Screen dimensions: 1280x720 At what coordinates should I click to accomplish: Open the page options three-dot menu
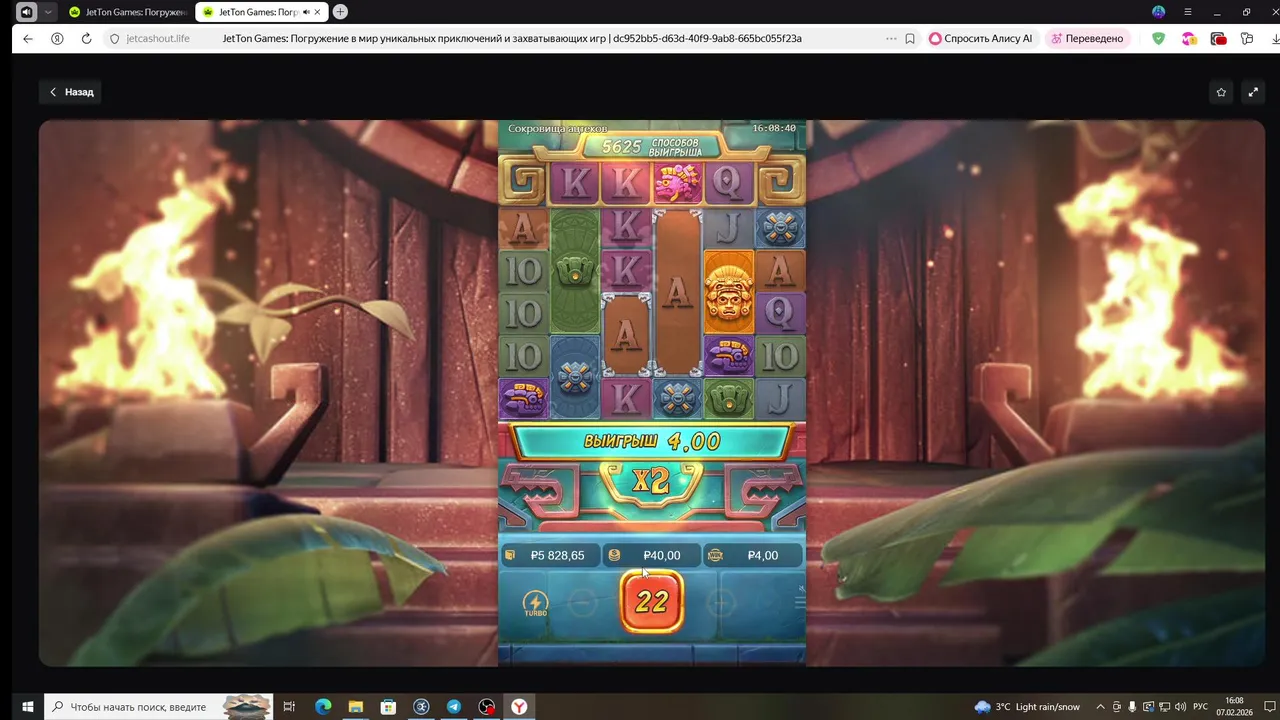click(891, 39)
